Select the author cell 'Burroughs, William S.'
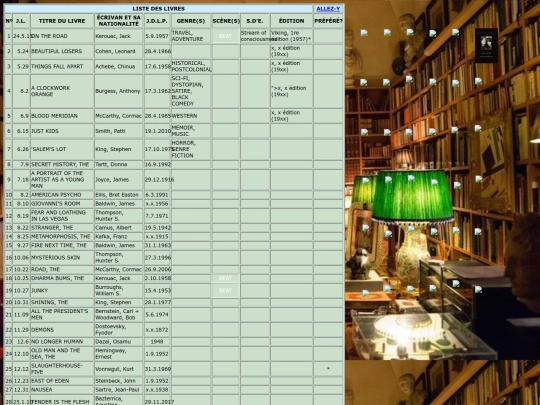540x405 pixels. pyautogui.click(x=118, y=290)
